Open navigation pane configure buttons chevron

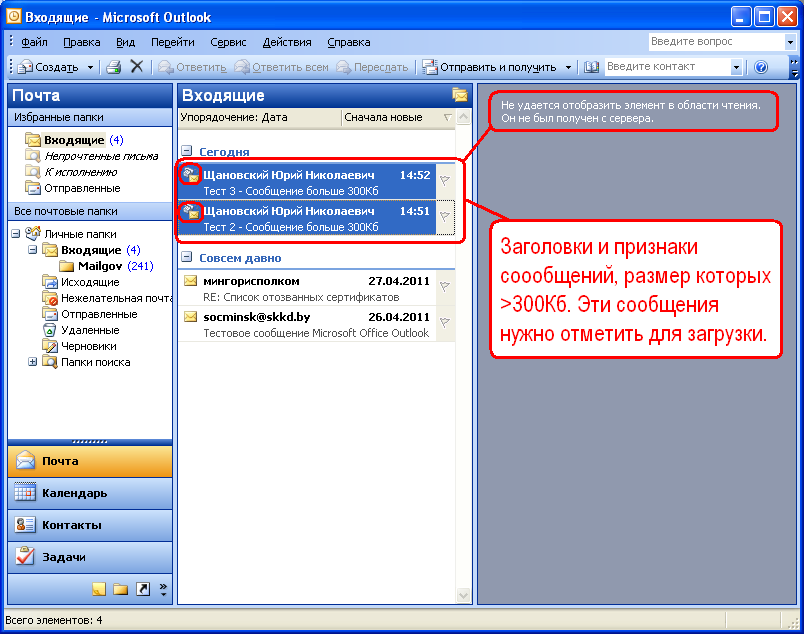tap(163, 589)
